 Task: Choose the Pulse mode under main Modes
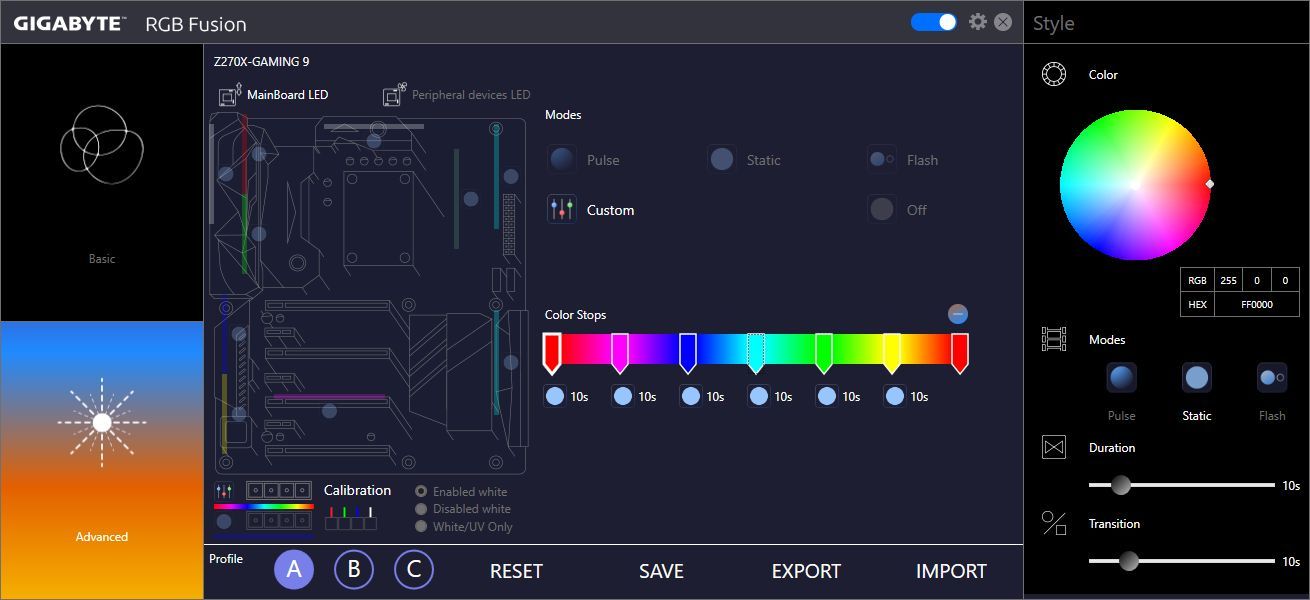pos(584,159)
